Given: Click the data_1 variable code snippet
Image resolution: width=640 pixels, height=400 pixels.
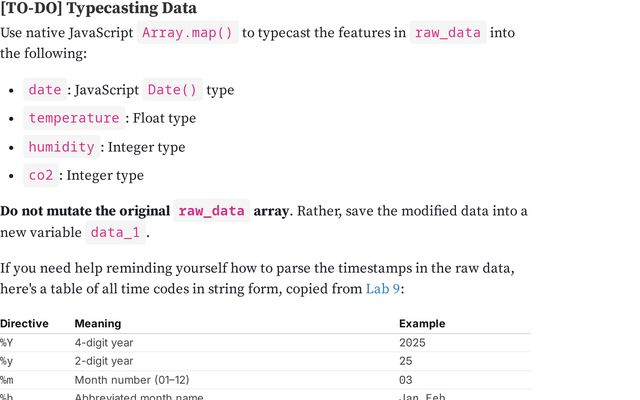Looking at the screenshot, I should point(116,233).
